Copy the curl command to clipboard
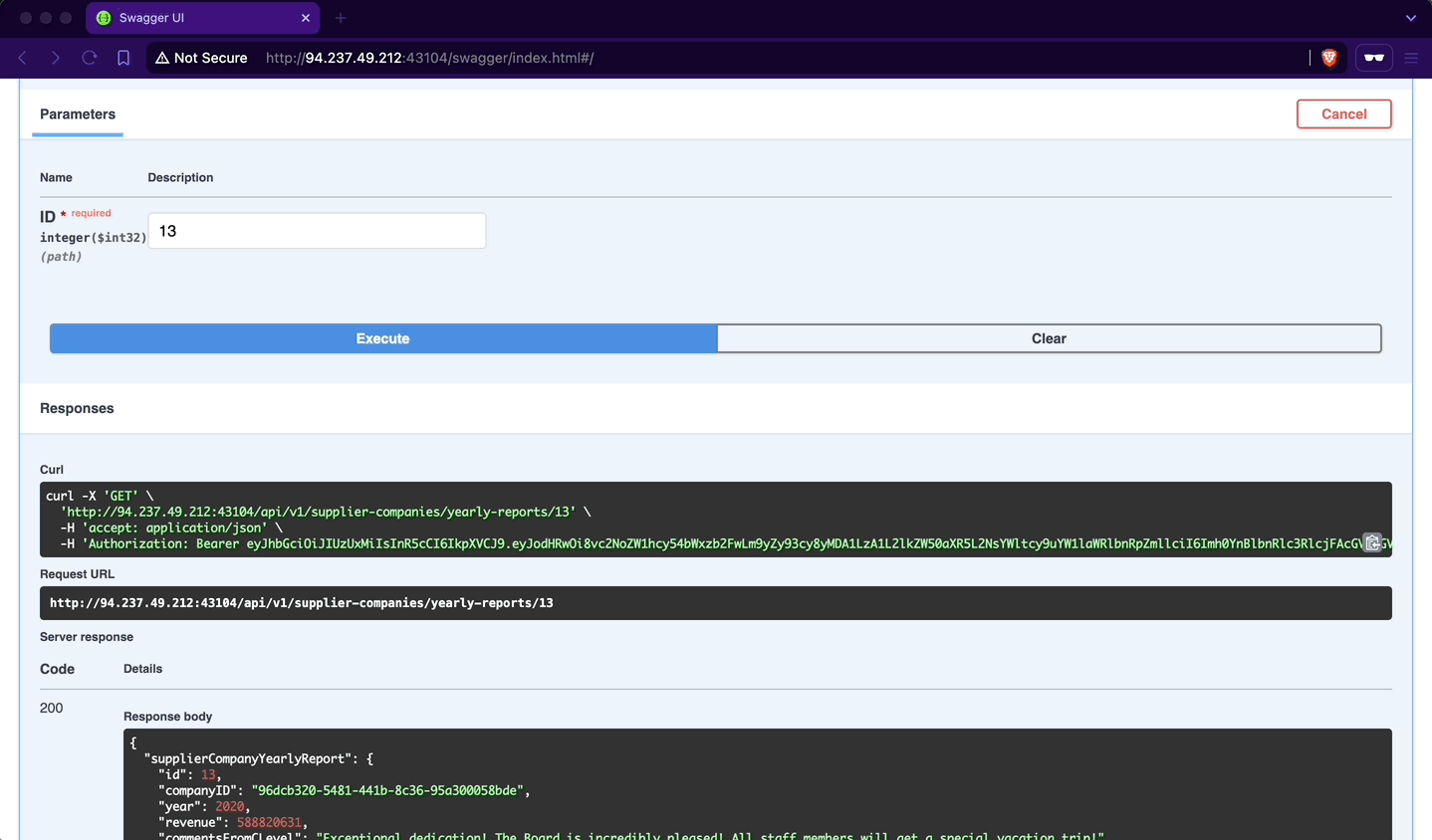This screenshot has height=840, width=1432. click(x=1373, y=543)
